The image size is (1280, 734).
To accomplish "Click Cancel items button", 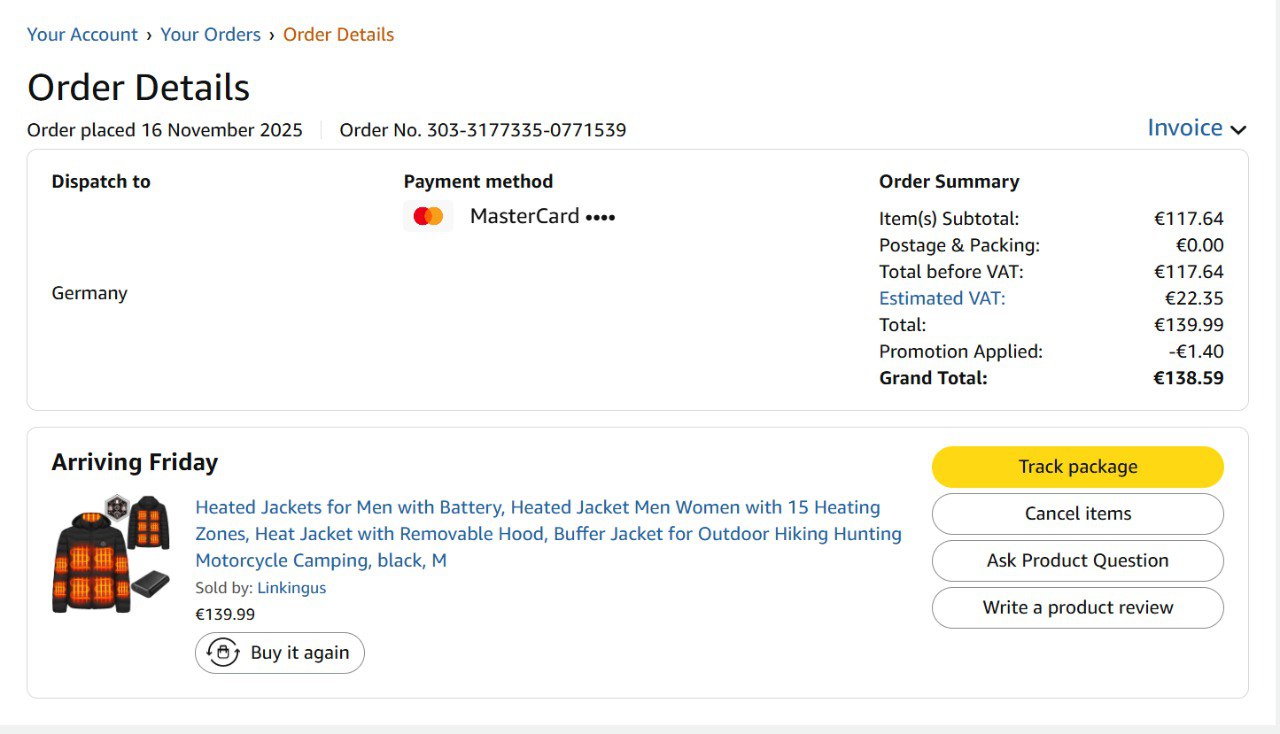I will point(1077,514).
